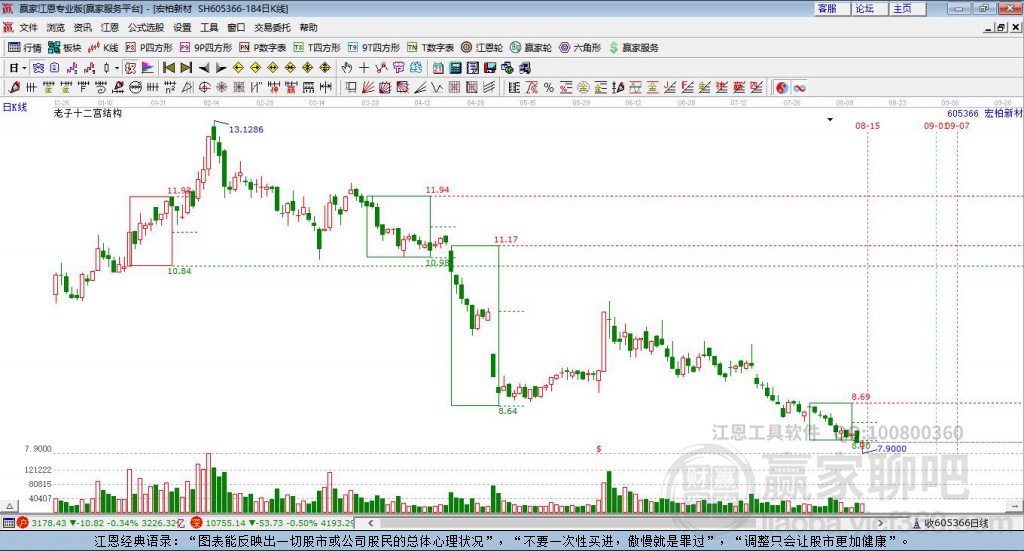Open the 公式选股 menu
The width and height of the screenshot is (1024, 551).
tap(146, 27)
